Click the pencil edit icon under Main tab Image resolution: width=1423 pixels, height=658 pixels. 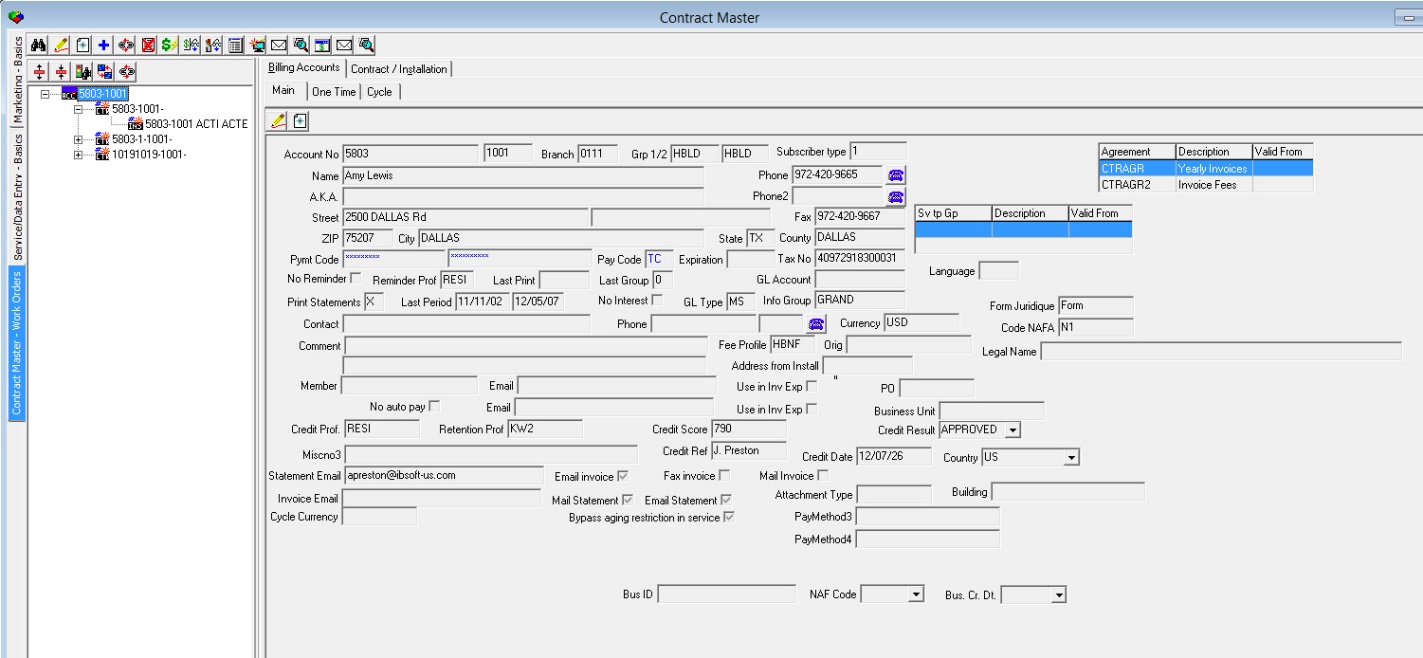(x=279, y=120)
